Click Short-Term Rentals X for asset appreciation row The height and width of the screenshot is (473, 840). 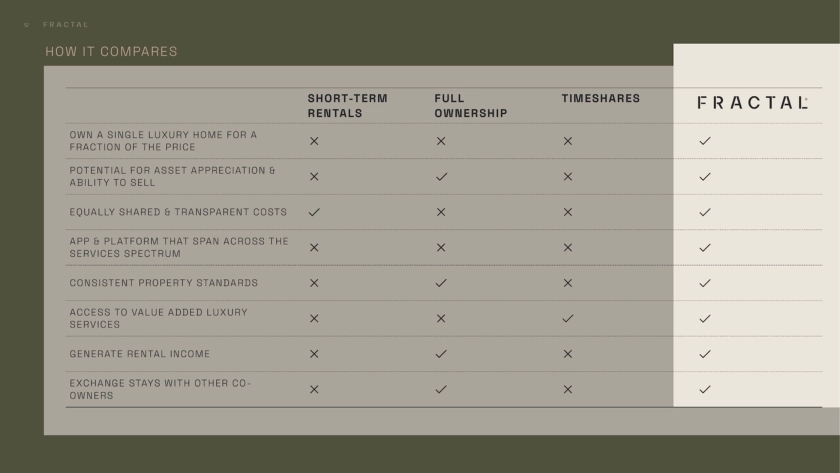(314, 176)
